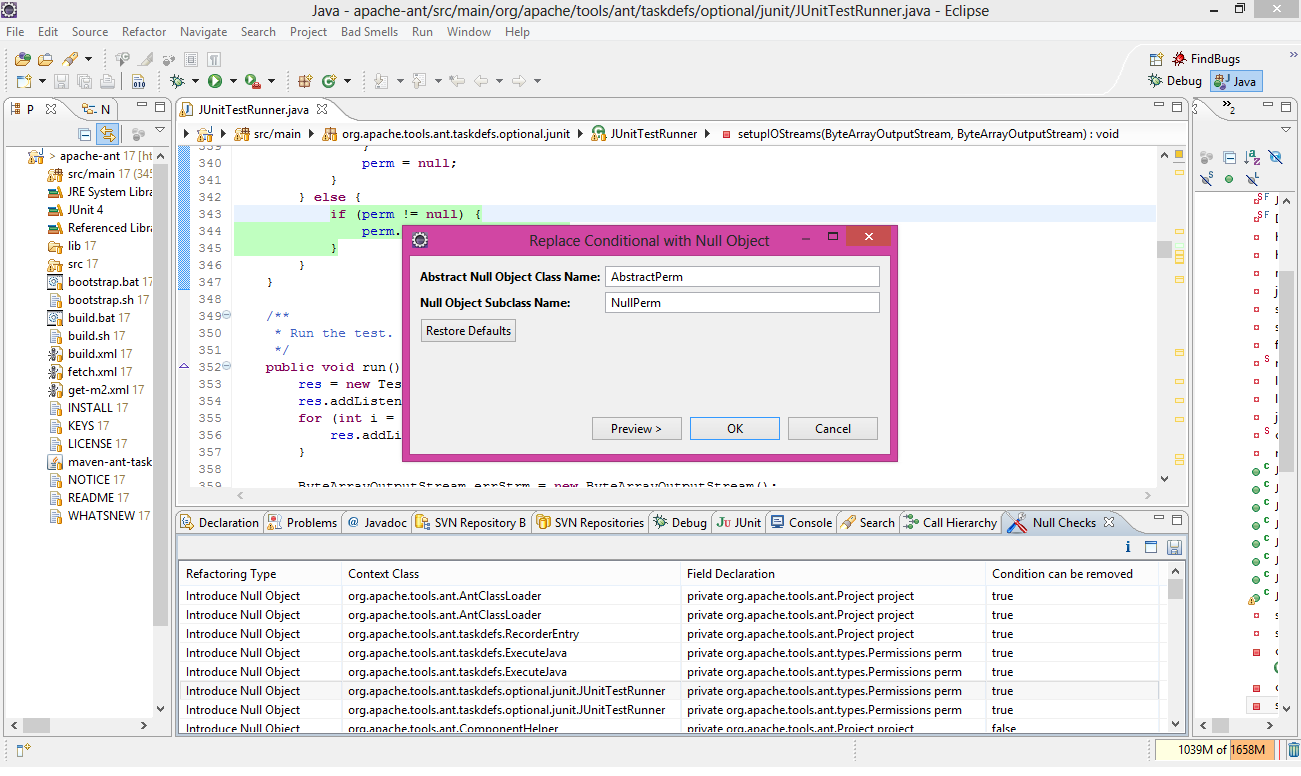Click the Show Whitespace Characters pilcrow icon

(x=214, y=59)
